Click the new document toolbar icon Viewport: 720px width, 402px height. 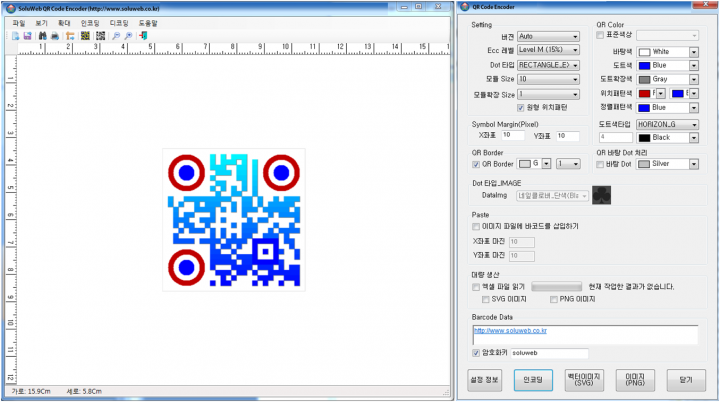[x=16, y=36]
